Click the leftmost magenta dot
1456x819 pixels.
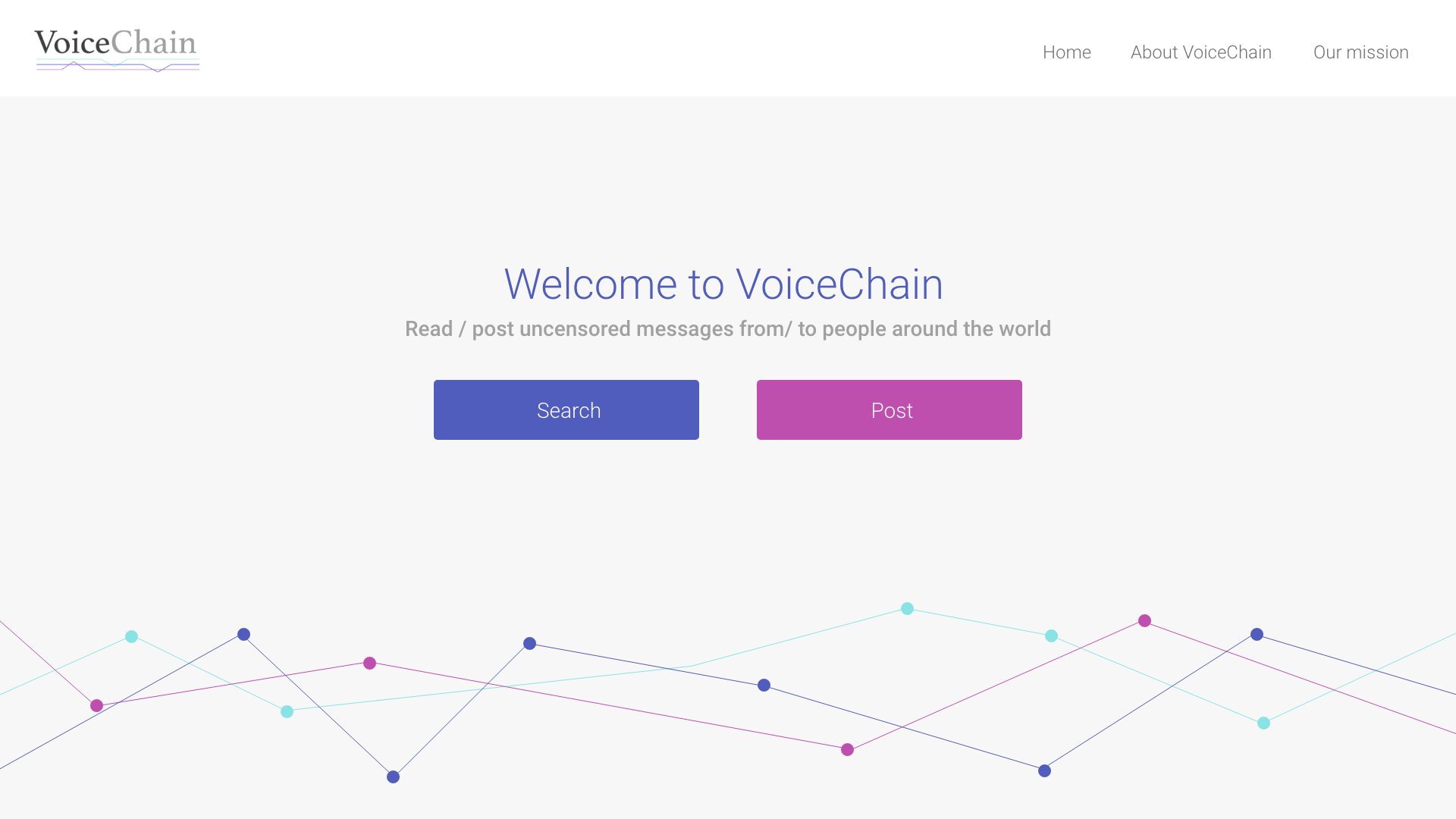(x=96, y=705)
